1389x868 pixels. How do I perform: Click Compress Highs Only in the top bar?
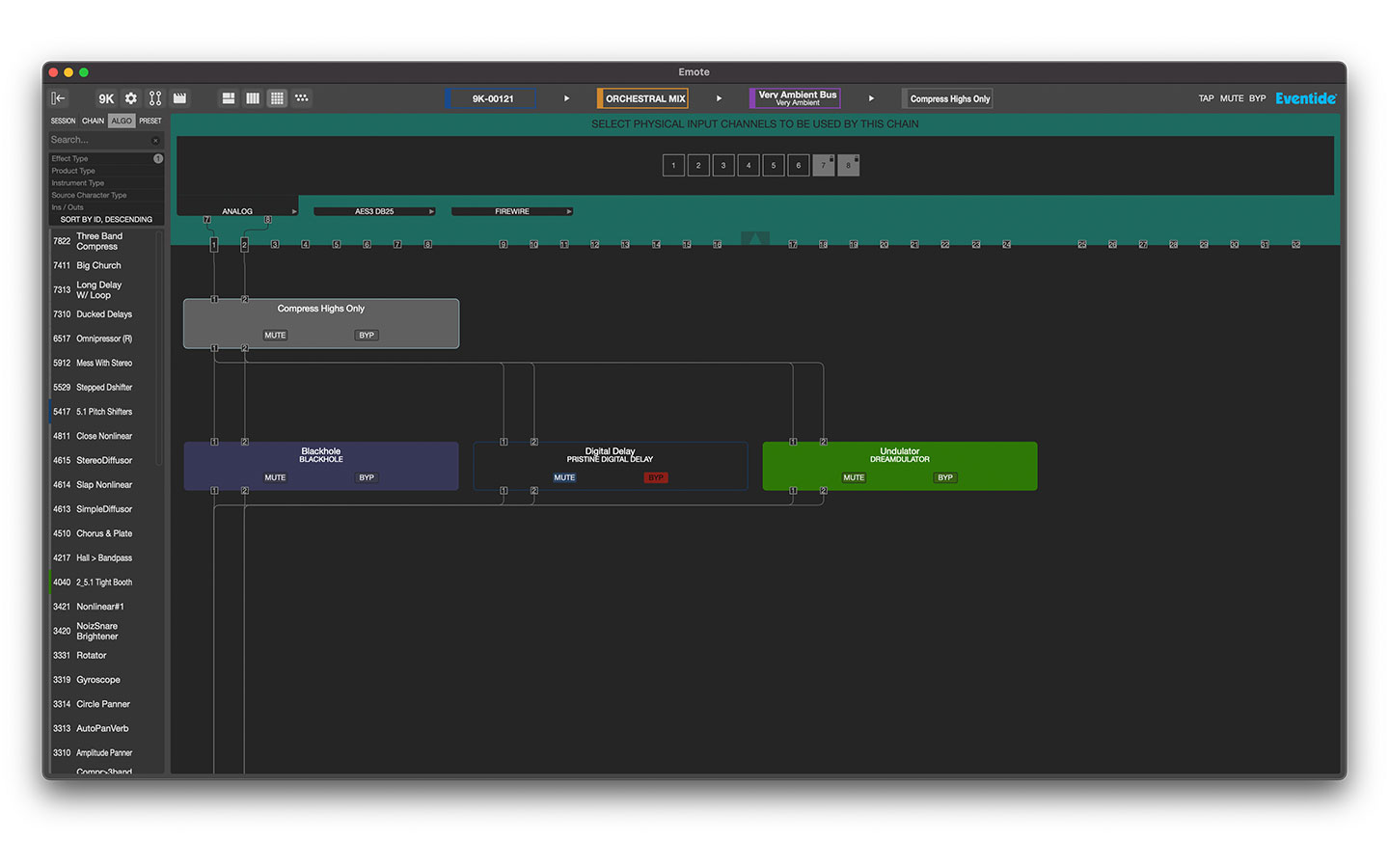[x=948, y=98]
